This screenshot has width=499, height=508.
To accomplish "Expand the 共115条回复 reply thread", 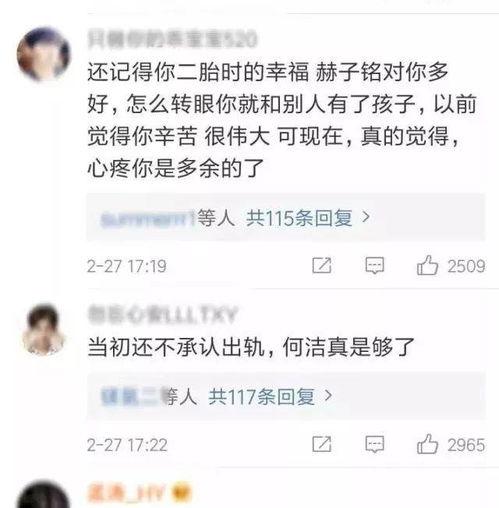I will pos(299,218).
